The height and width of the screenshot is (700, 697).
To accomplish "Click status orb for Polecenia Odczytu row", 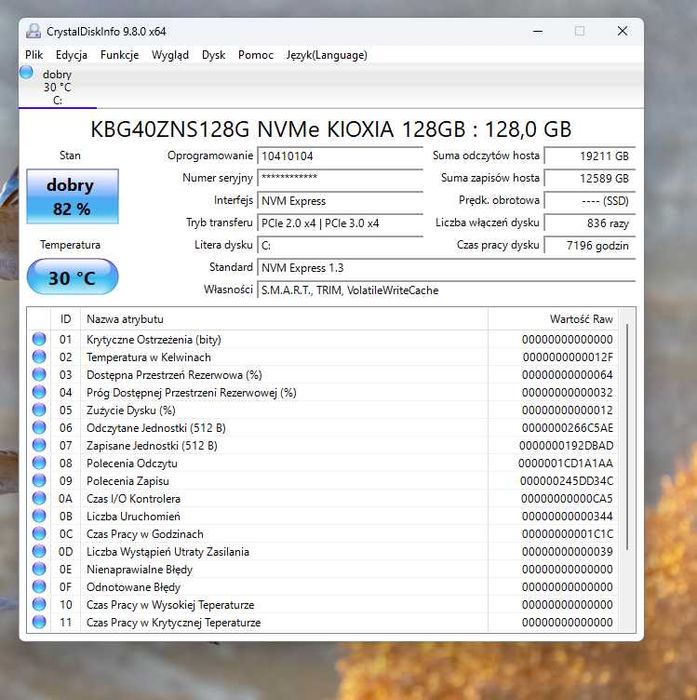I will [x=39, y=463].
